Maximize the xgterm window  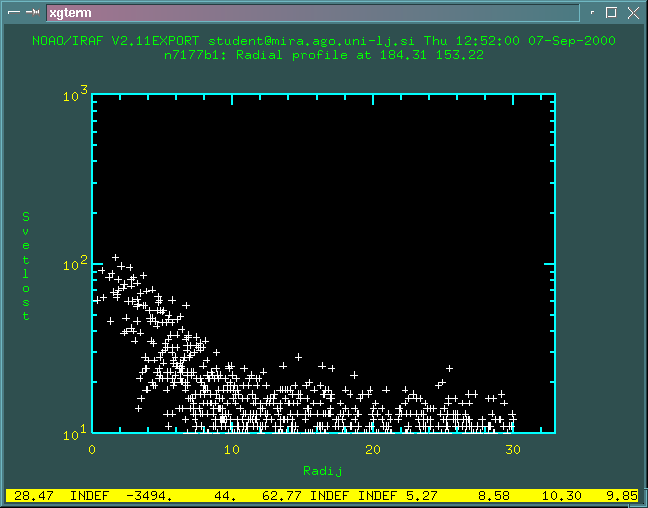[611, 12]
